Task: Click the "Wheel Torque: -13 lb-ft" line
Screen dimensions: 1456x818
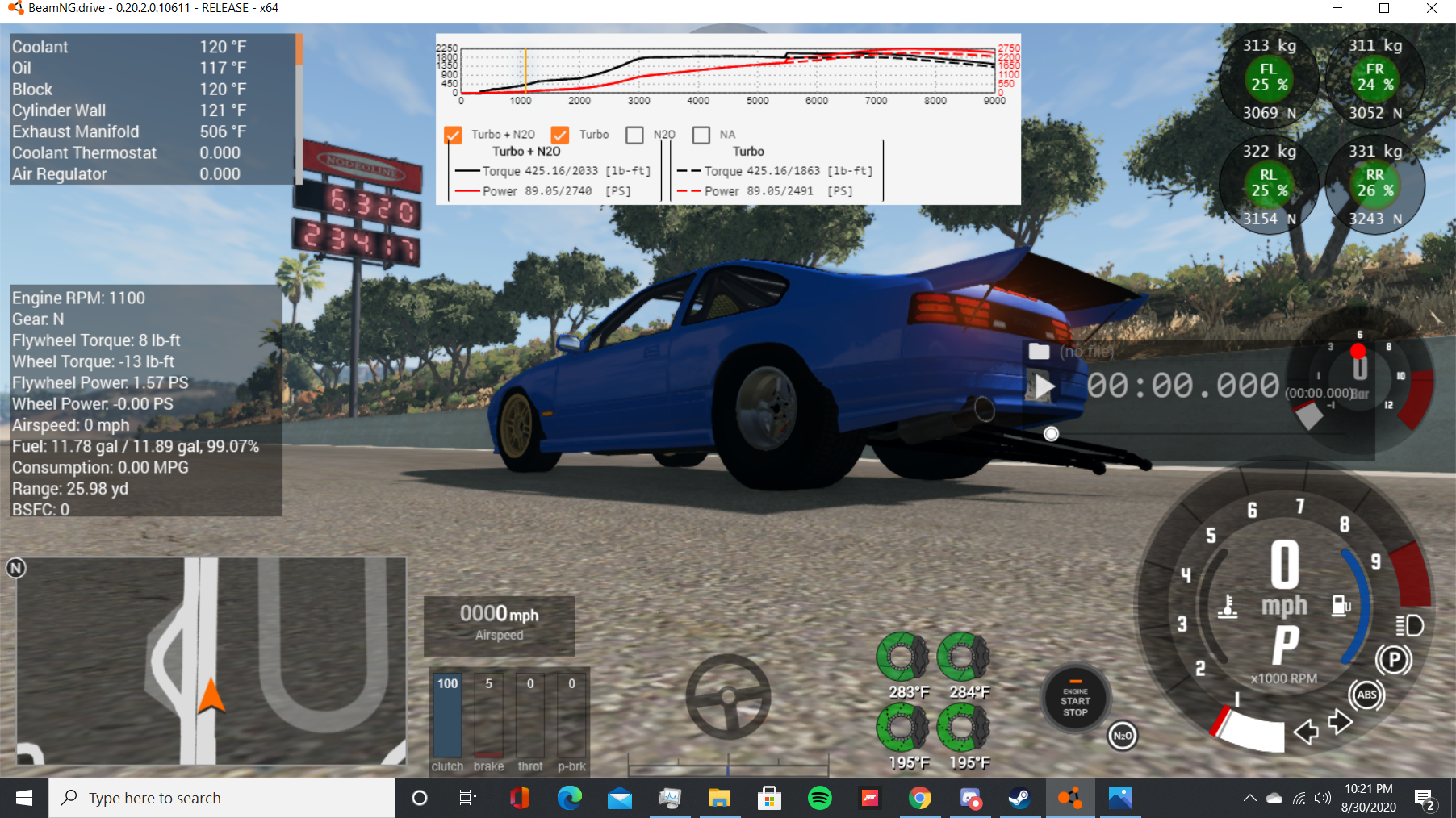Action: [93, 361]
